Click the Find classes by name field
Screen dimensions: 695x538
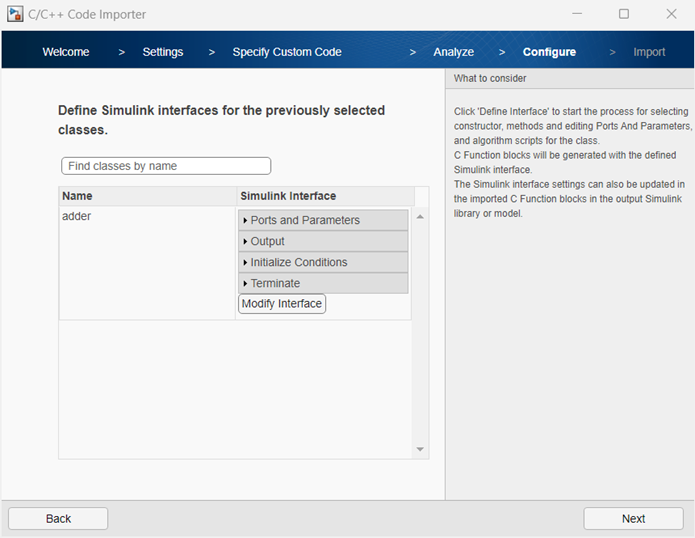tap(166, 166)
